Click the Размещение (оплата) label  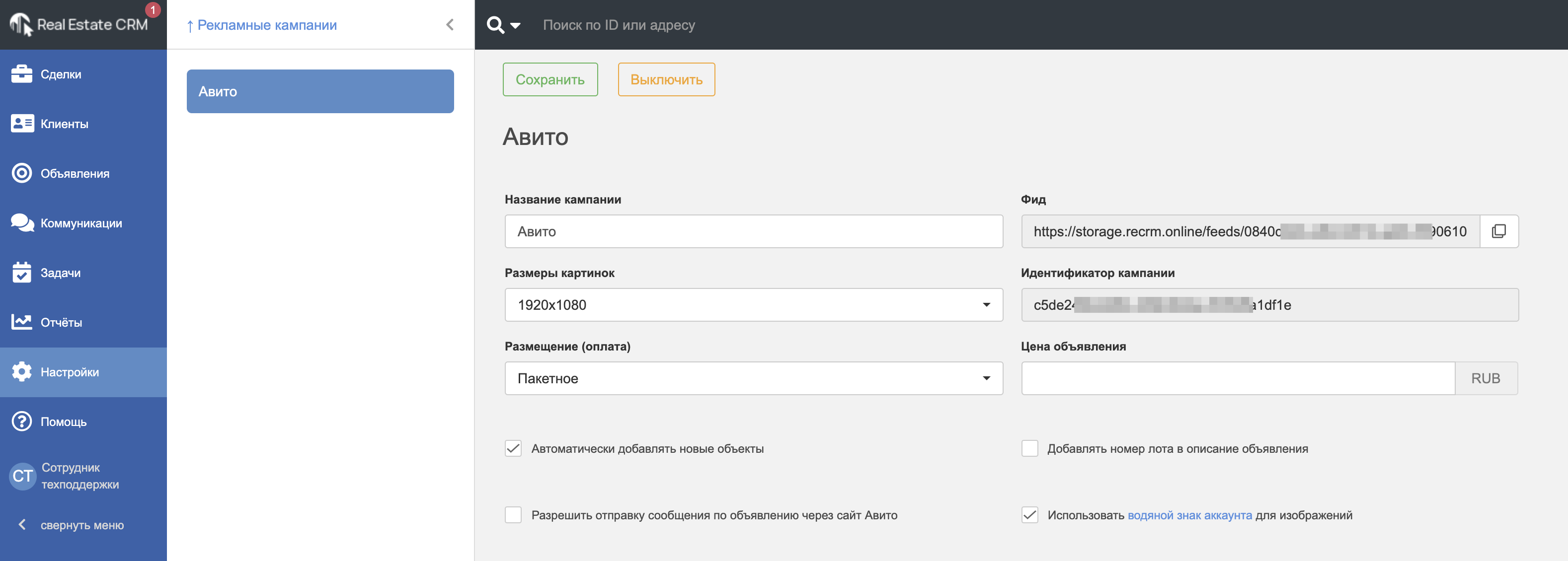(x=567, y=347)
